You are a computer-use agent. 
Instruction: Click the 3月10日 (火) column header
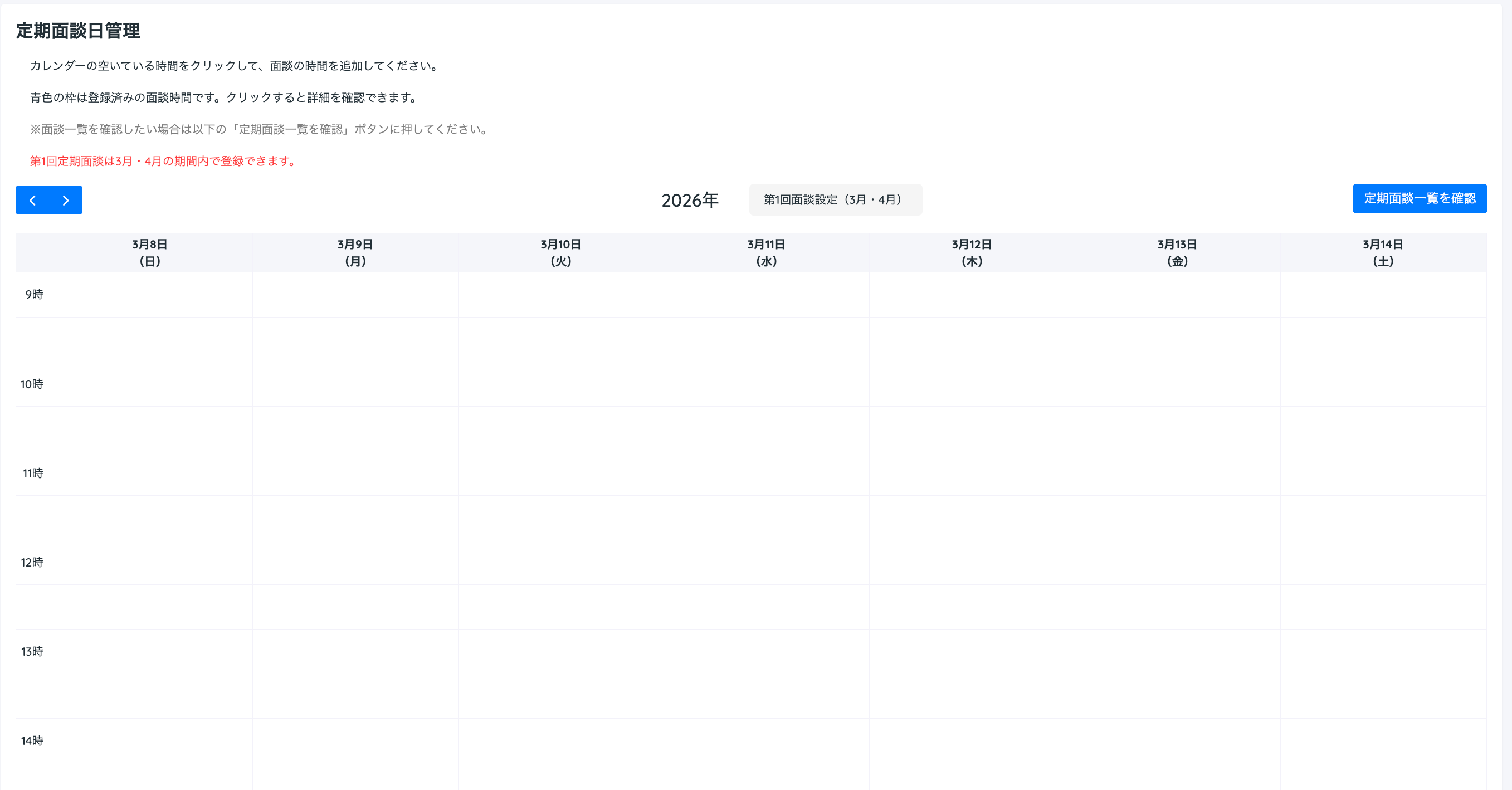[560, 252]
